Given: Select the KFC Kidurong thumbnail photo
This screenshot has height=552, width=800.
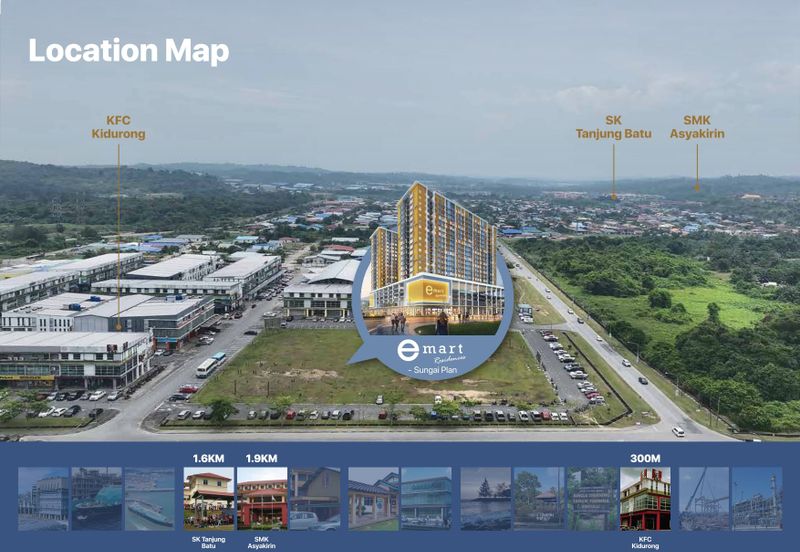Looking at the screenshot, I should 645,498.
